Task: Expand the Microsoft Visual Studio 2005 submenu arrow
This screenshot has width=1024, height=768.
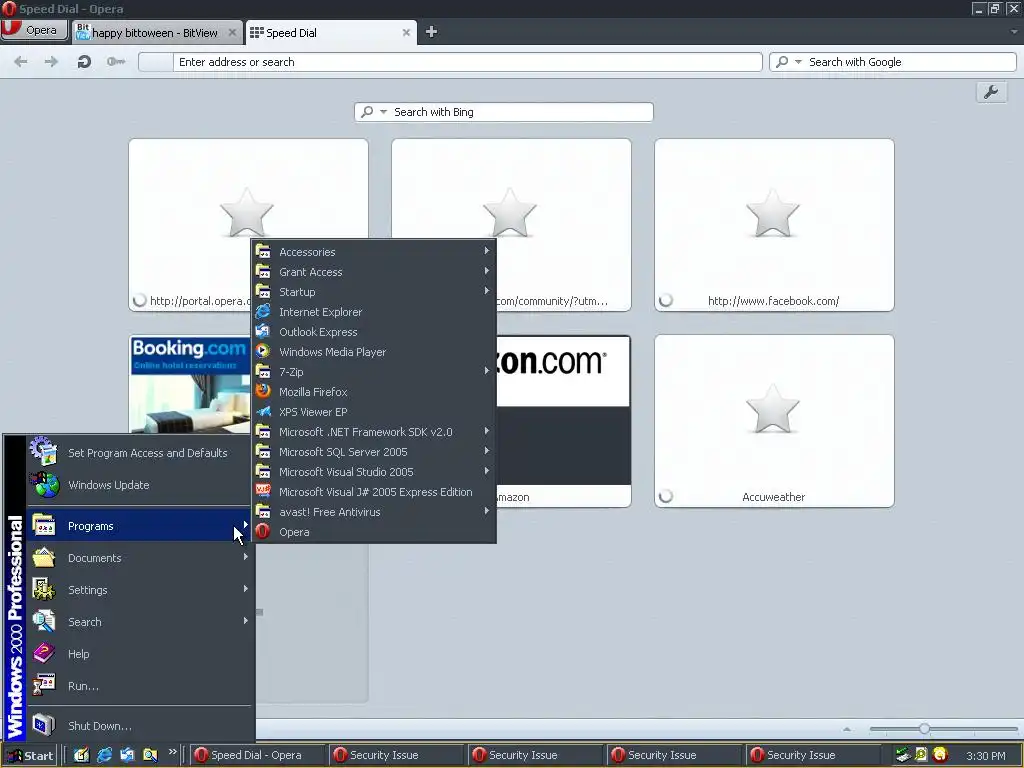Action: [487, 471]
